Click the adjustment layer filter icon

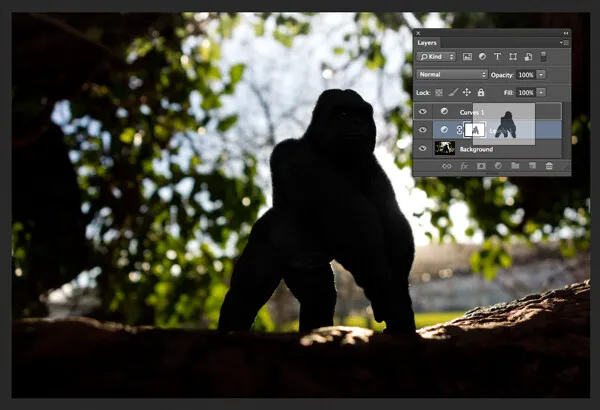[x=483, y=57]
